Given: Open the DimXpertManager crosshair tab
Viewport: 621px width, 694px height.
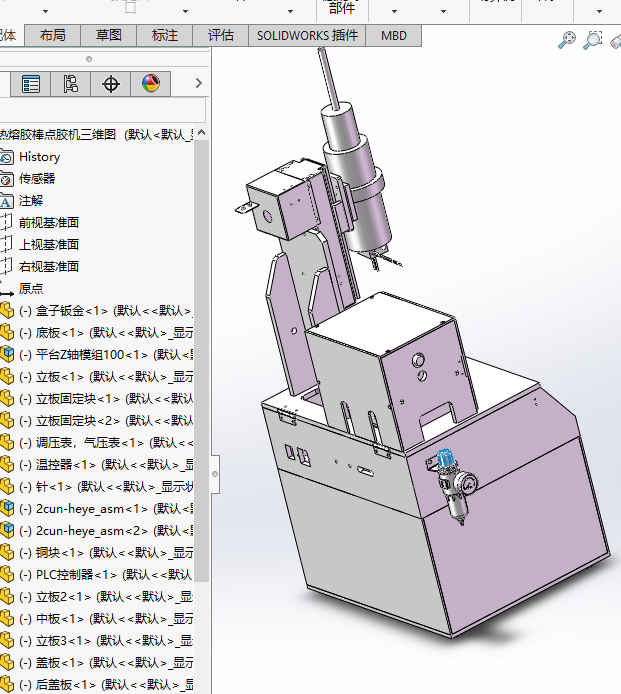Looking at the screenshot, I should coord(111,84).
